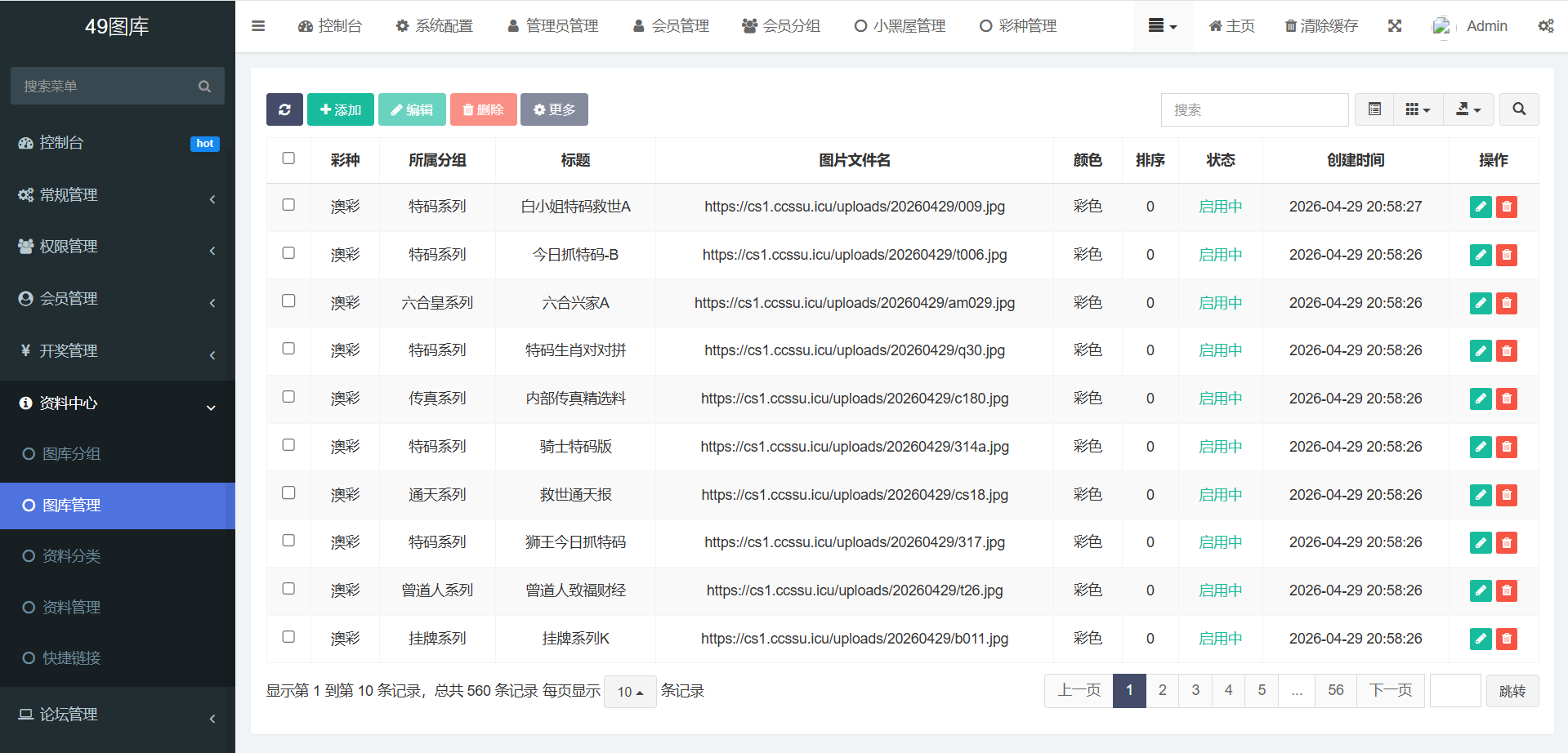Toggle the table card view icon
Viewport: 1568px width, 753px height.
click(1375, 109)
